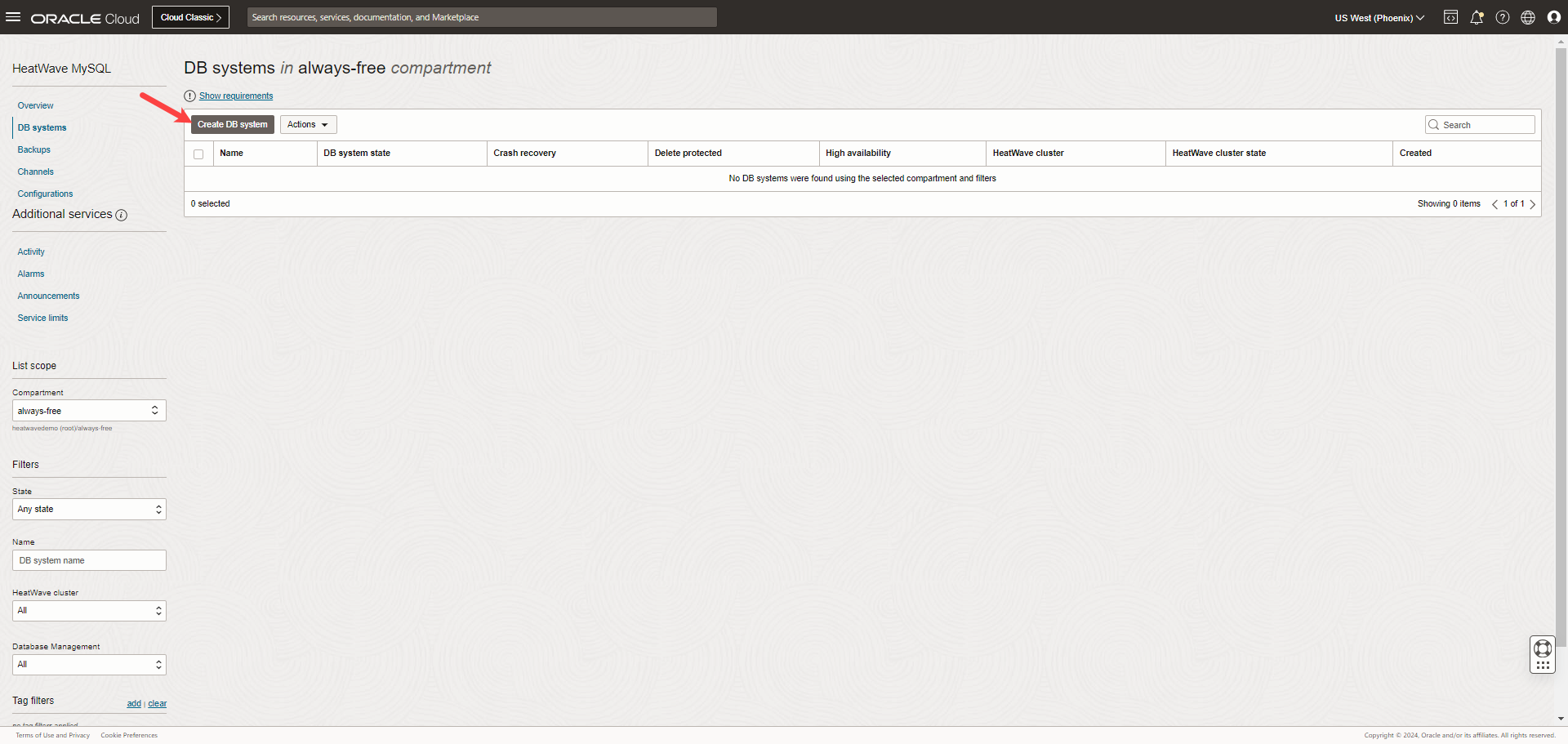The width and height of the screenshot is (1568, 744).
Task: Click the Additional services info icon
Action: coord(122,215)
